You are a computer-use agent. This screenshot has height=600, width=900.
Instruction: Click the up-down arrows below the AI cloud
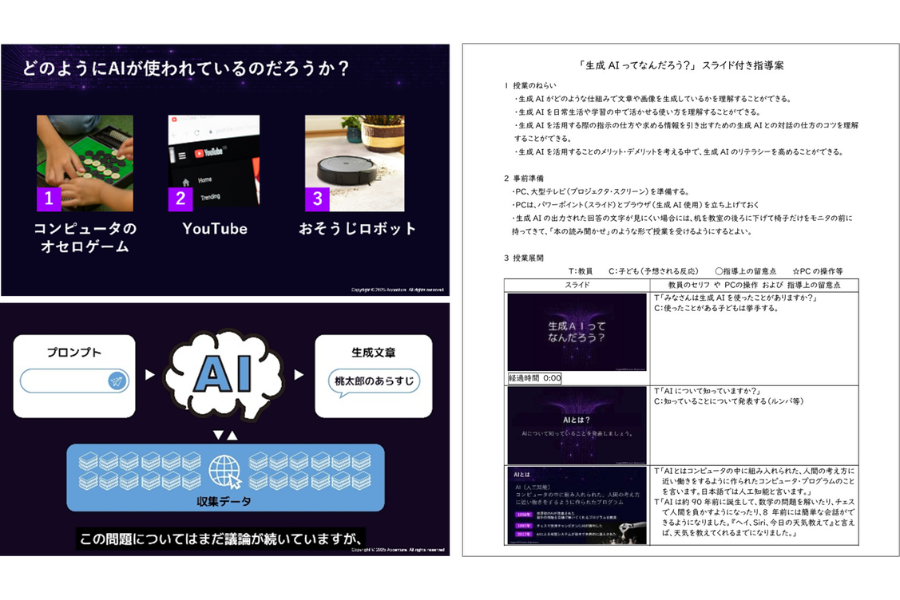click(223, 433)
